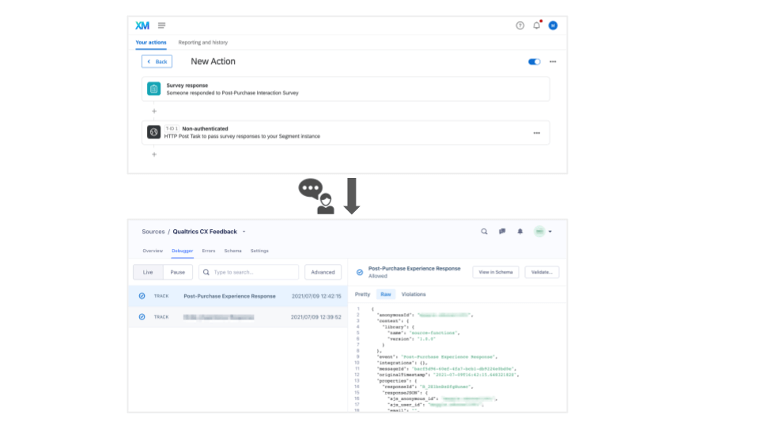Open Segment notification bell icon

coord(520,231)
